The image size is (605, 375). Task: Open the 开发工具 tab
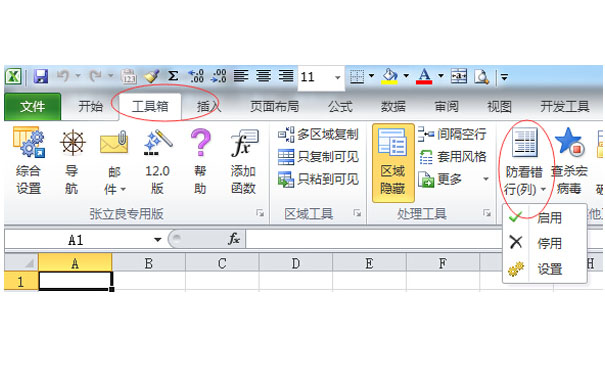pyautogui.click(x=564, y=106)
